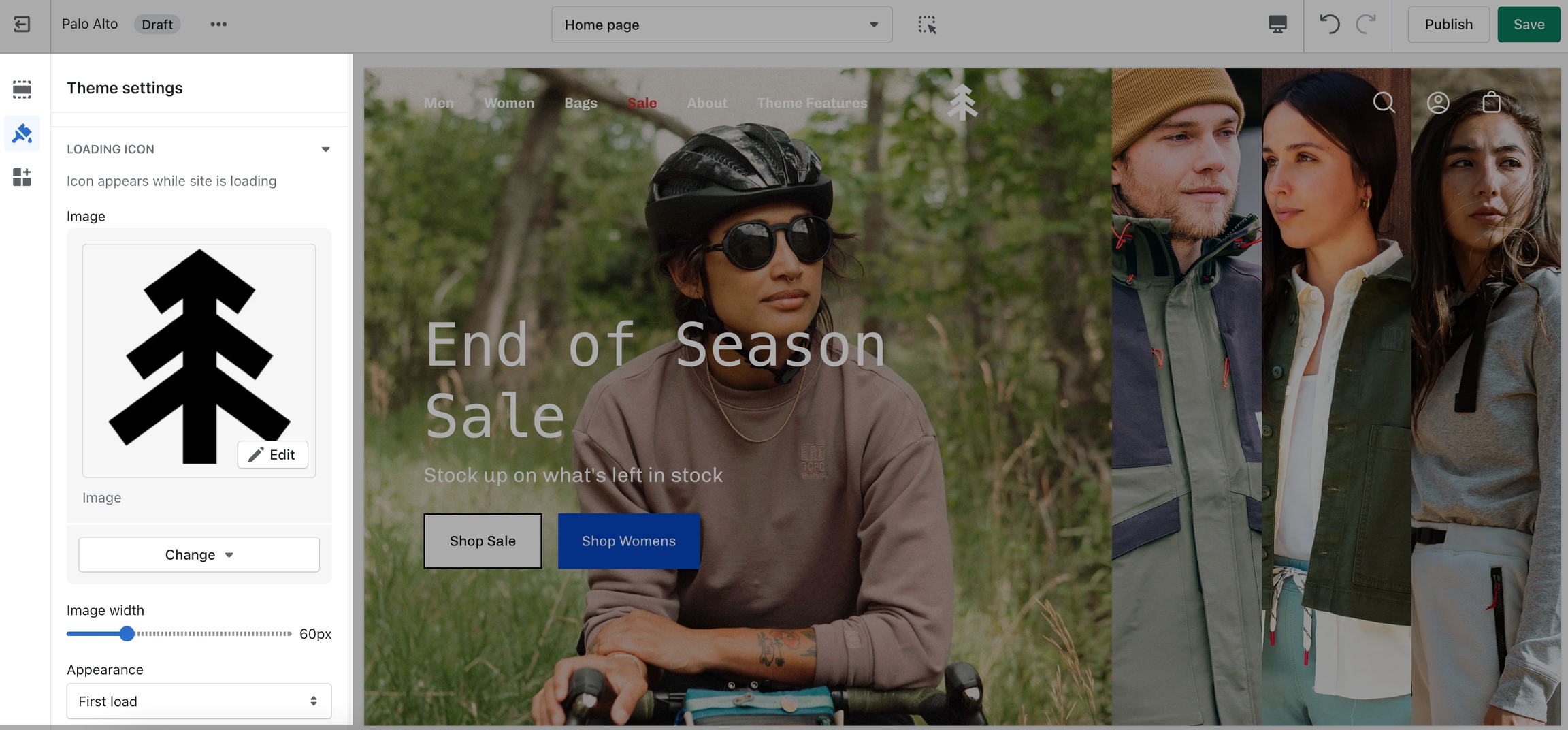Open the App embeds icon
The width and height of the screenshot is (1568, 730).
pos(22,177)
